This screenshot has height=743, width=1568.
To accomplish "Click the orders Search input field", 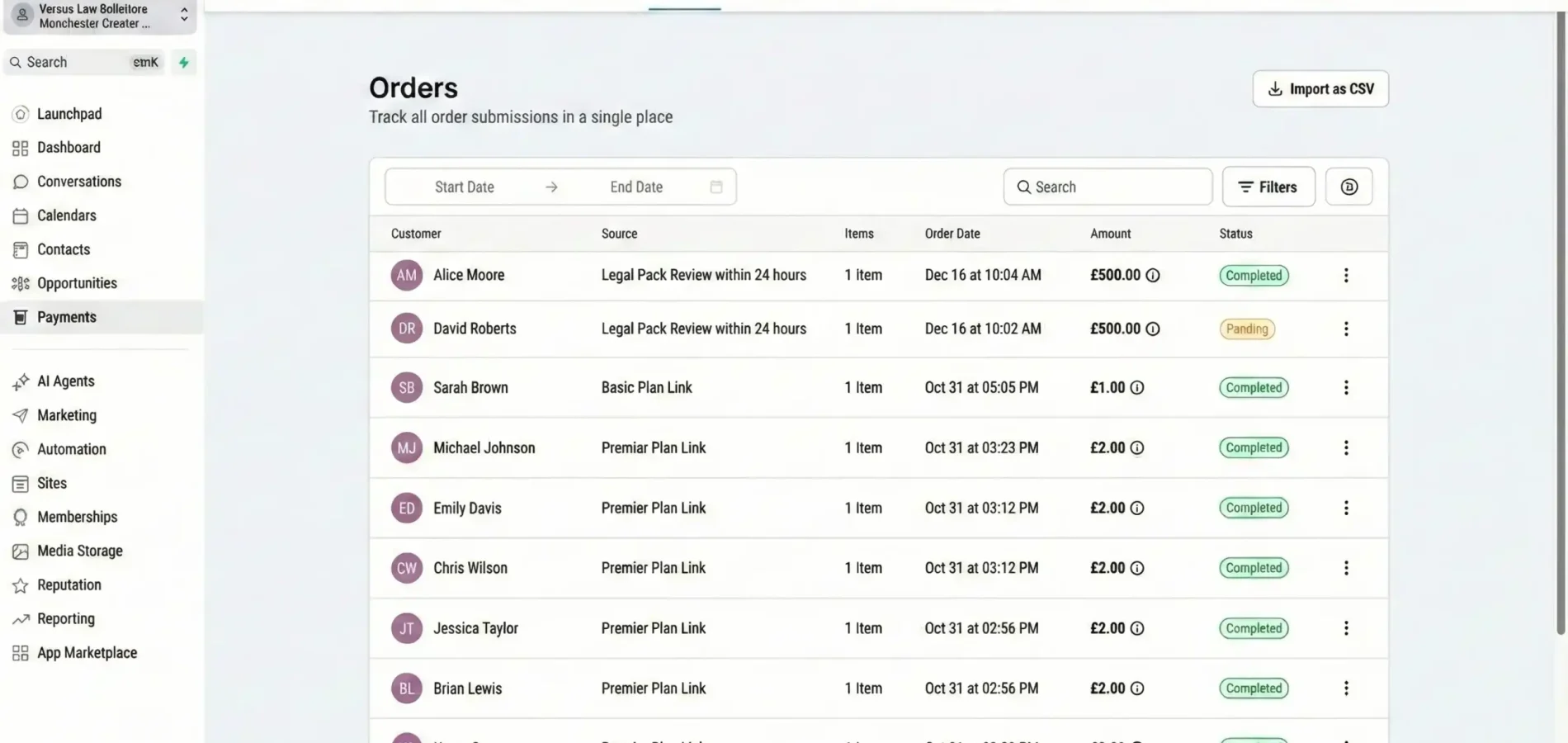I will (x=1108, y=187).
